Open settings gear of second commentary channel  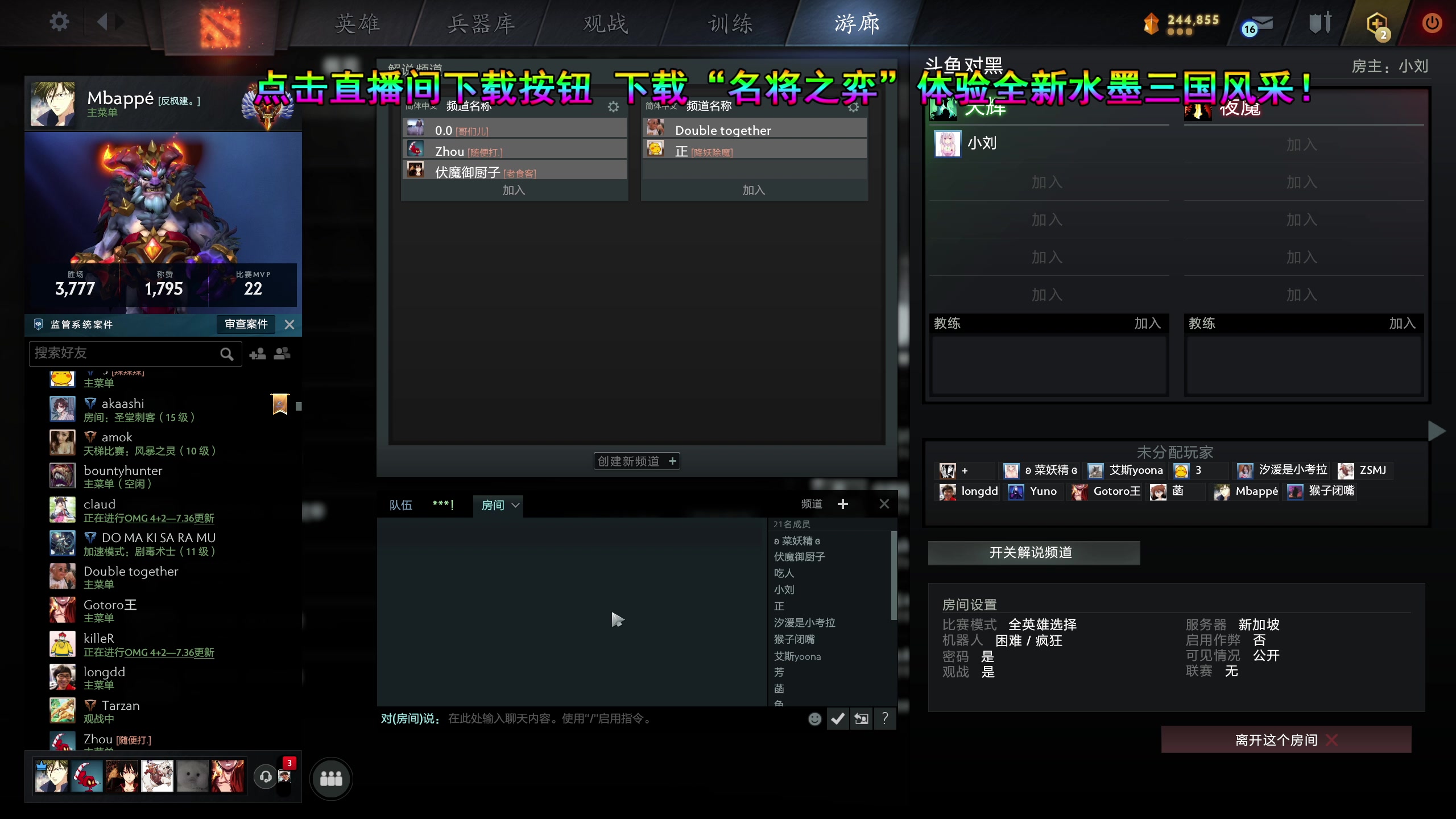pos(853,107)
